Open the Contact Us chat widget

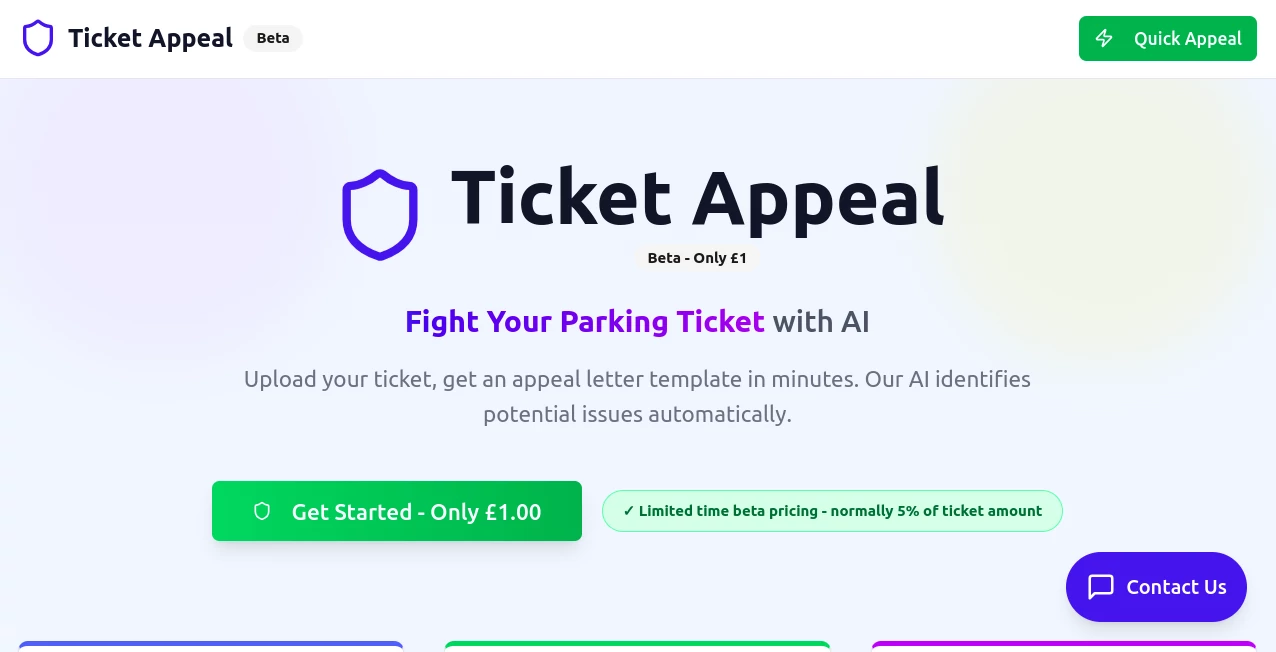click(1156, 587)
